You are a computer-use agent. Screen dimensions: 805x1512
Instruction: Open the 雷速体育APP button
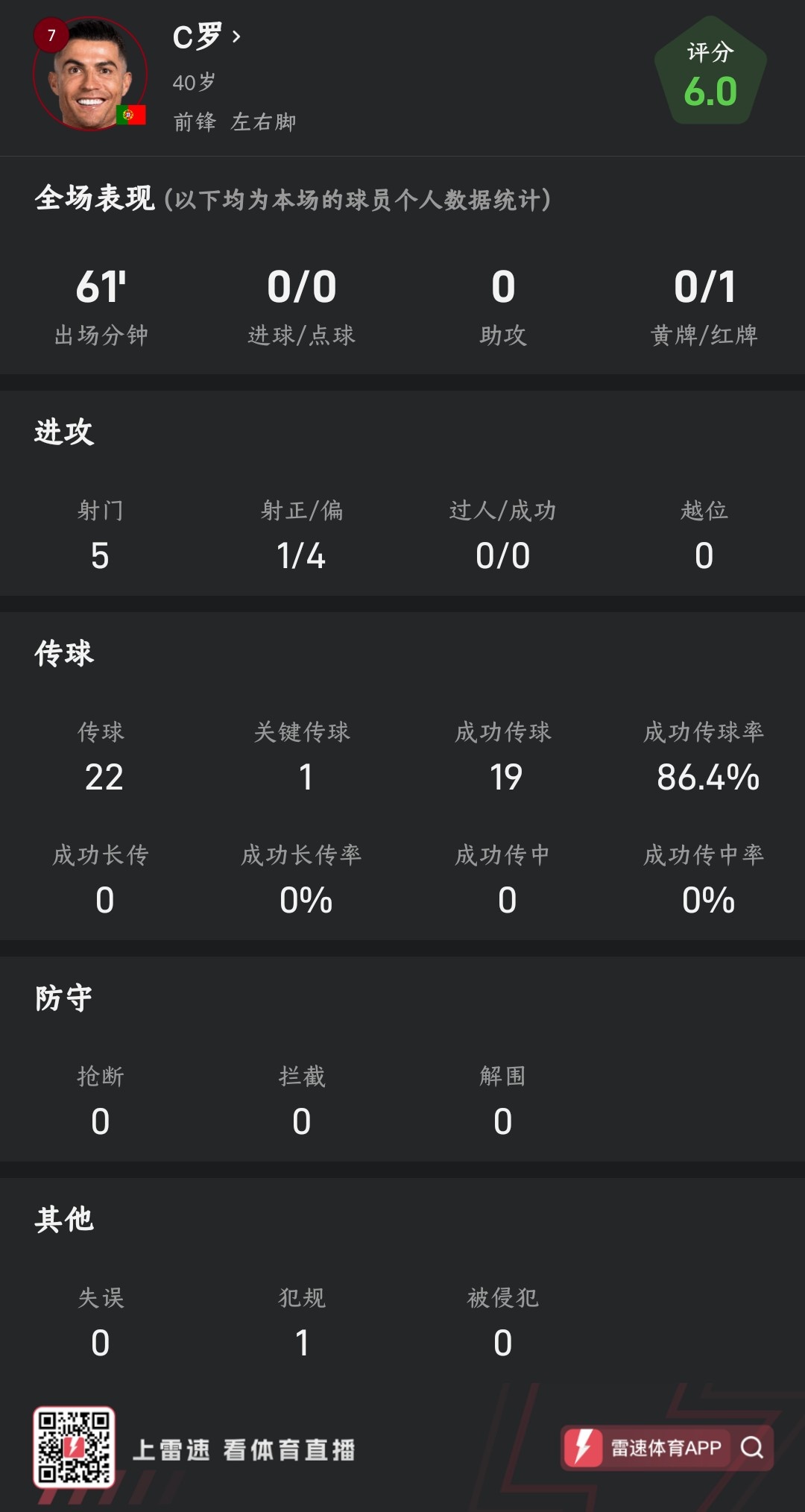(666, 1448)
